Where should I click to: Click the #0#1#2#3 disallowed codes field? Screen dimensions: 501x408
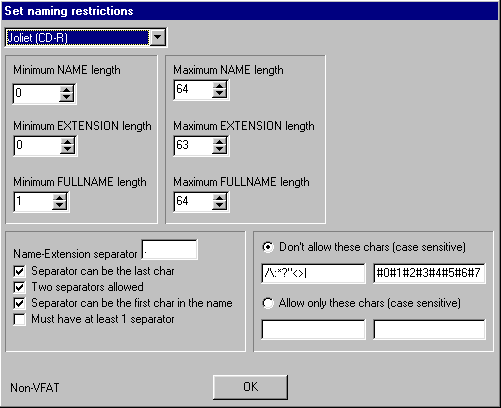429,273
